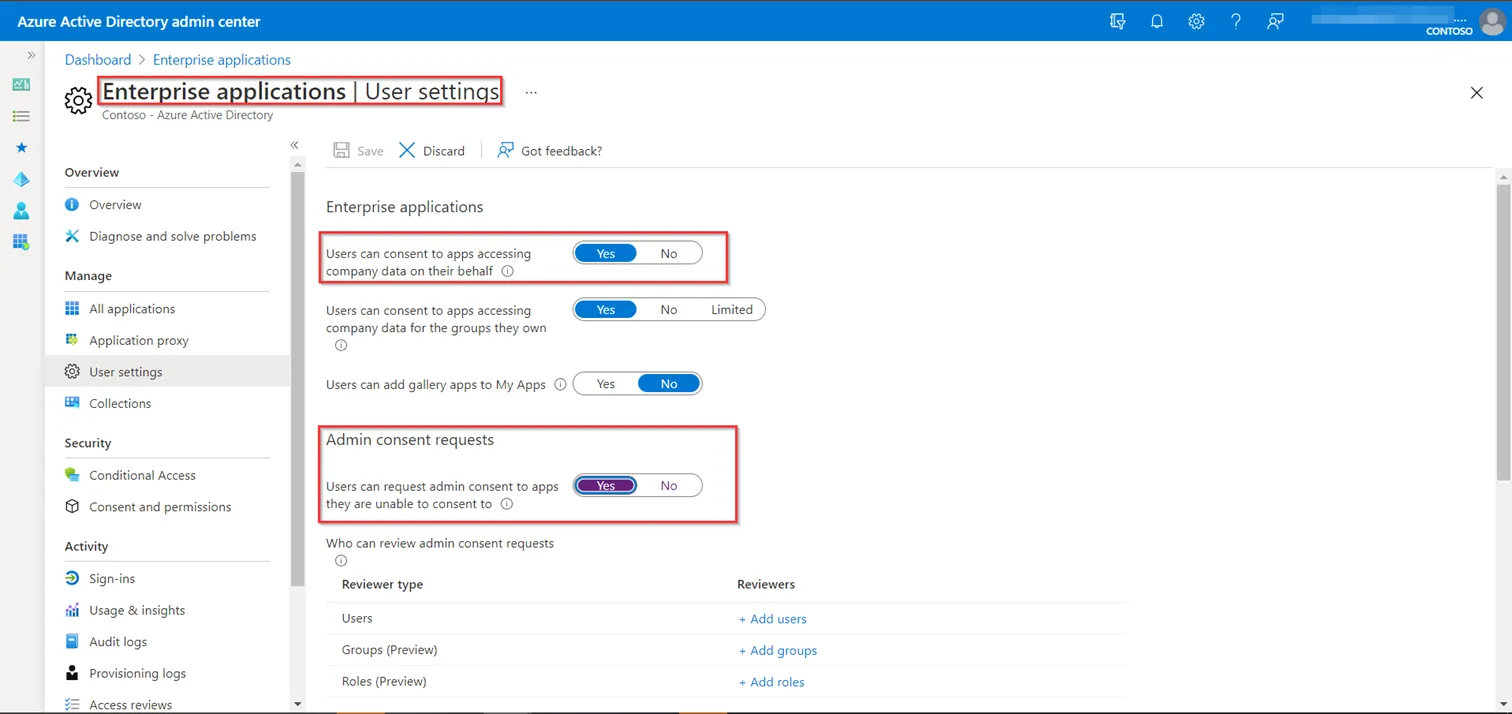Set admin consent requests to Yes
The image size is (1512, 714).
606,486
